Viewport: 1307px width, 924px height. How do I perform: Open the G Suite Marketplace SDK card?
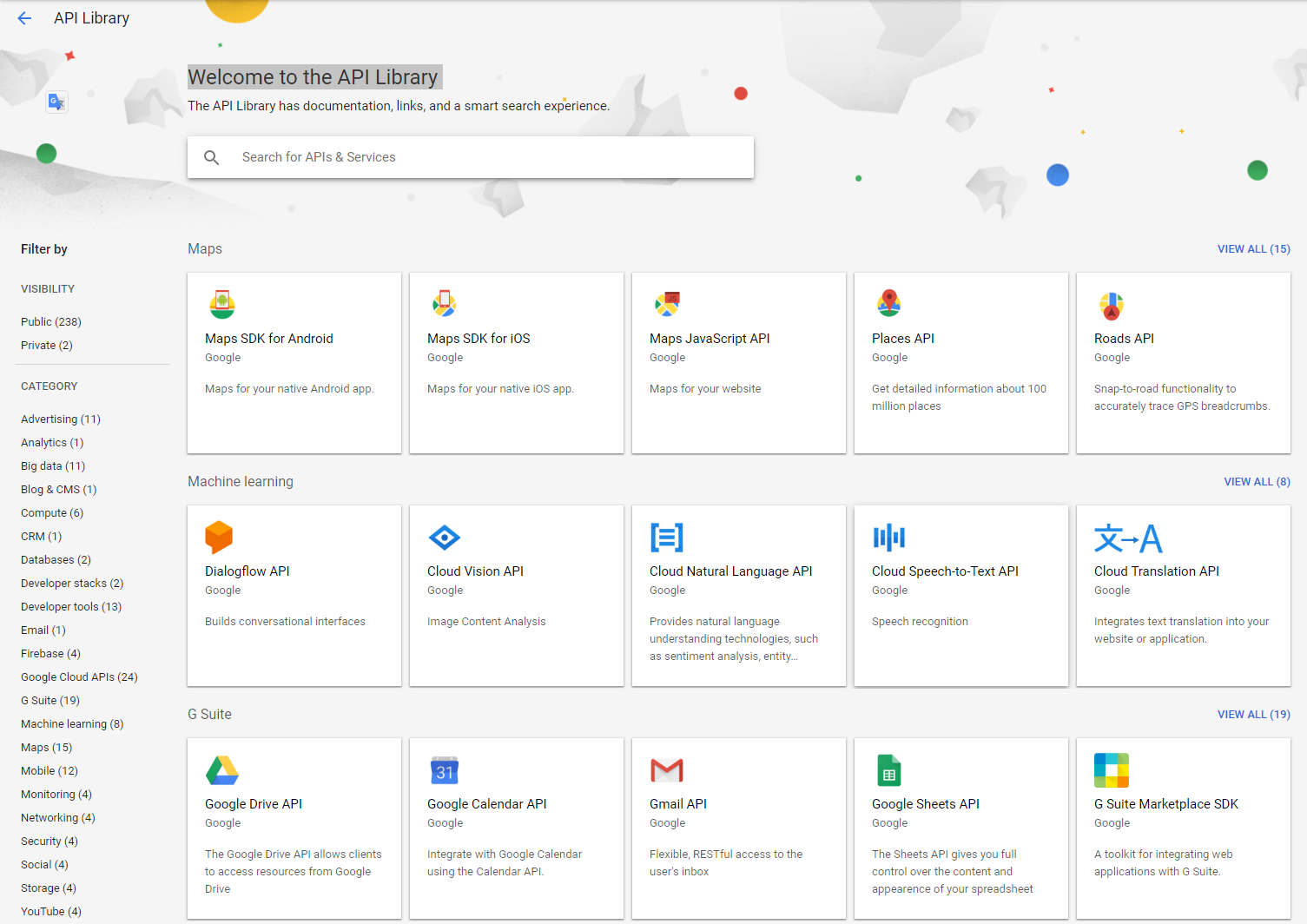pos(1183,828)
